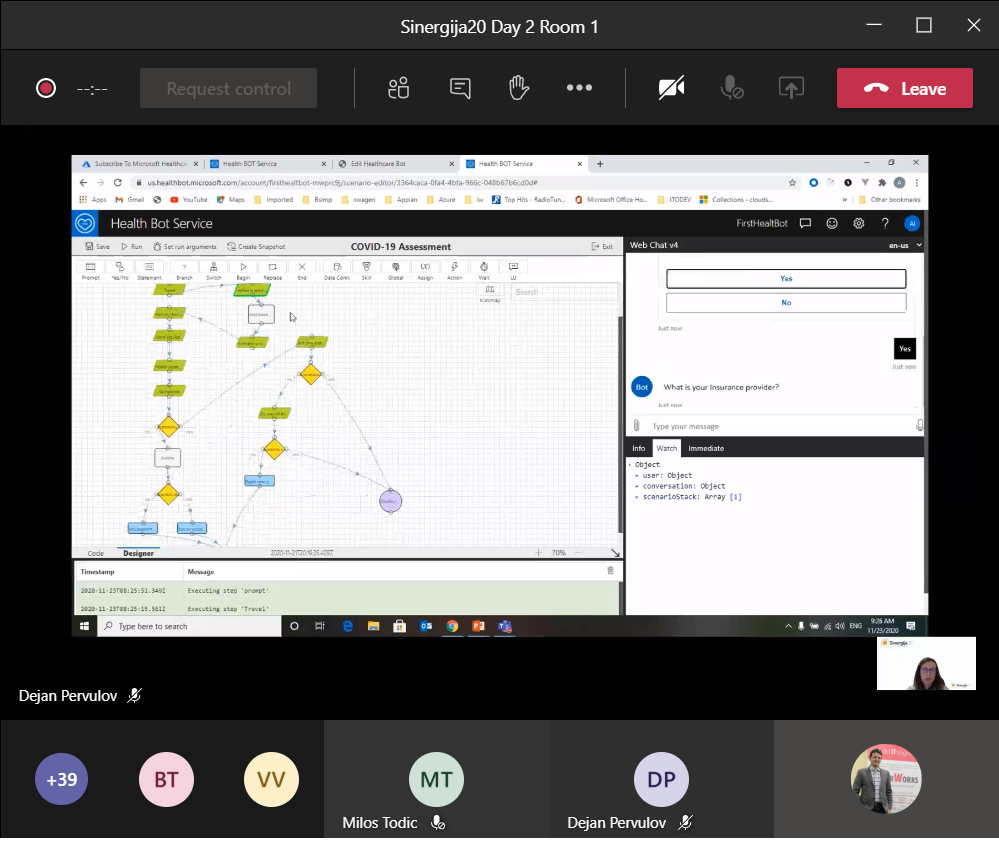Show the +39 additional participants
The height and width of the screenshot is (842, 999).
tap(61, 778)
